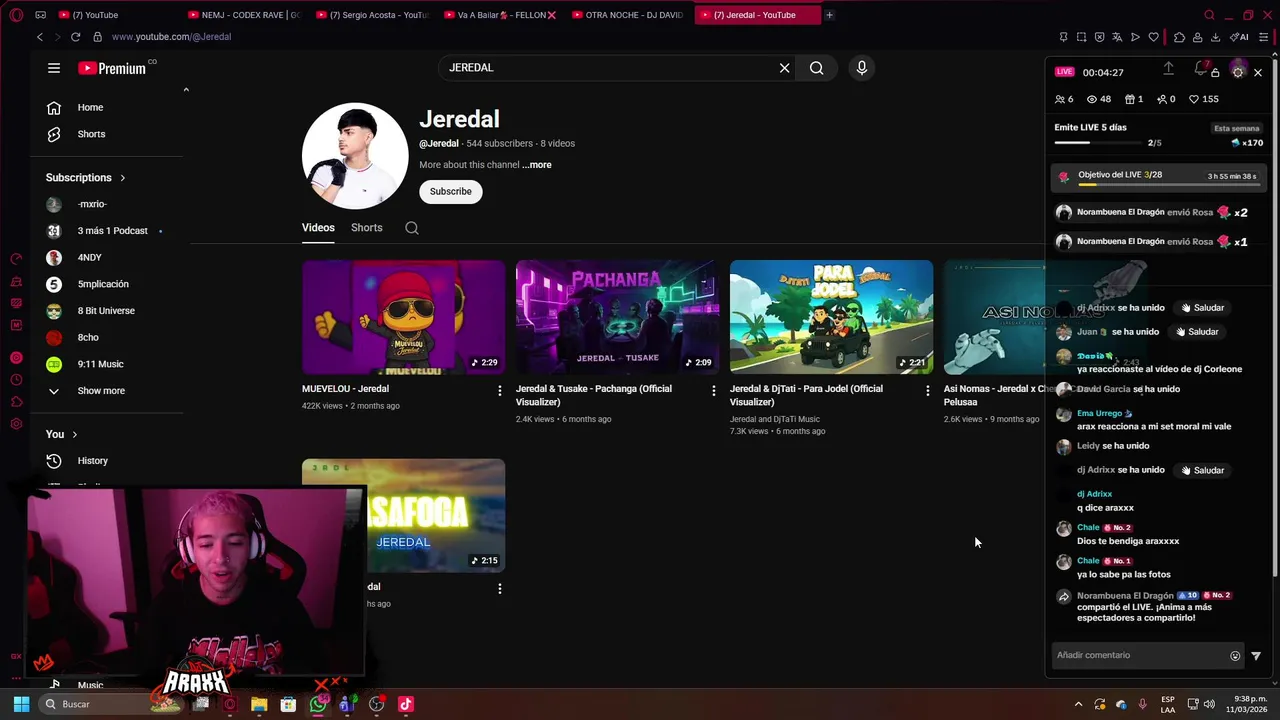Screen dimensions: 1280x720
Task: Open 9:11 Music subscription channel
Action: (x=100, y=364)
